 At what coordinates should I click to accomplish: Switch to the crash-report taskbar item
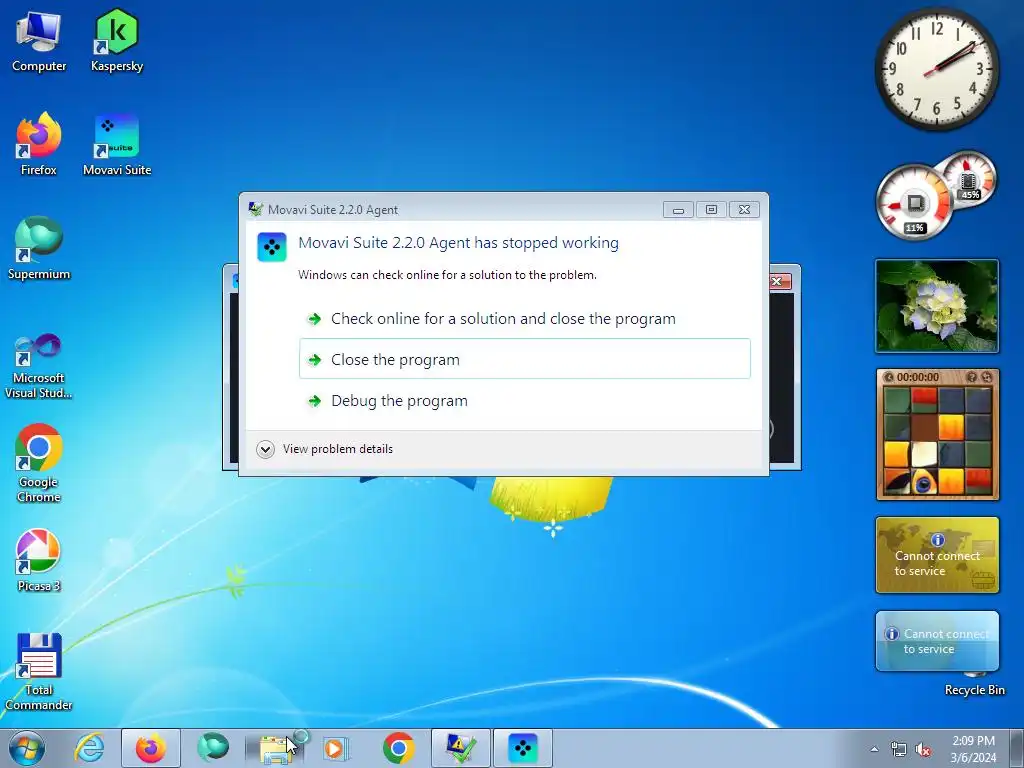pos(460,748)
